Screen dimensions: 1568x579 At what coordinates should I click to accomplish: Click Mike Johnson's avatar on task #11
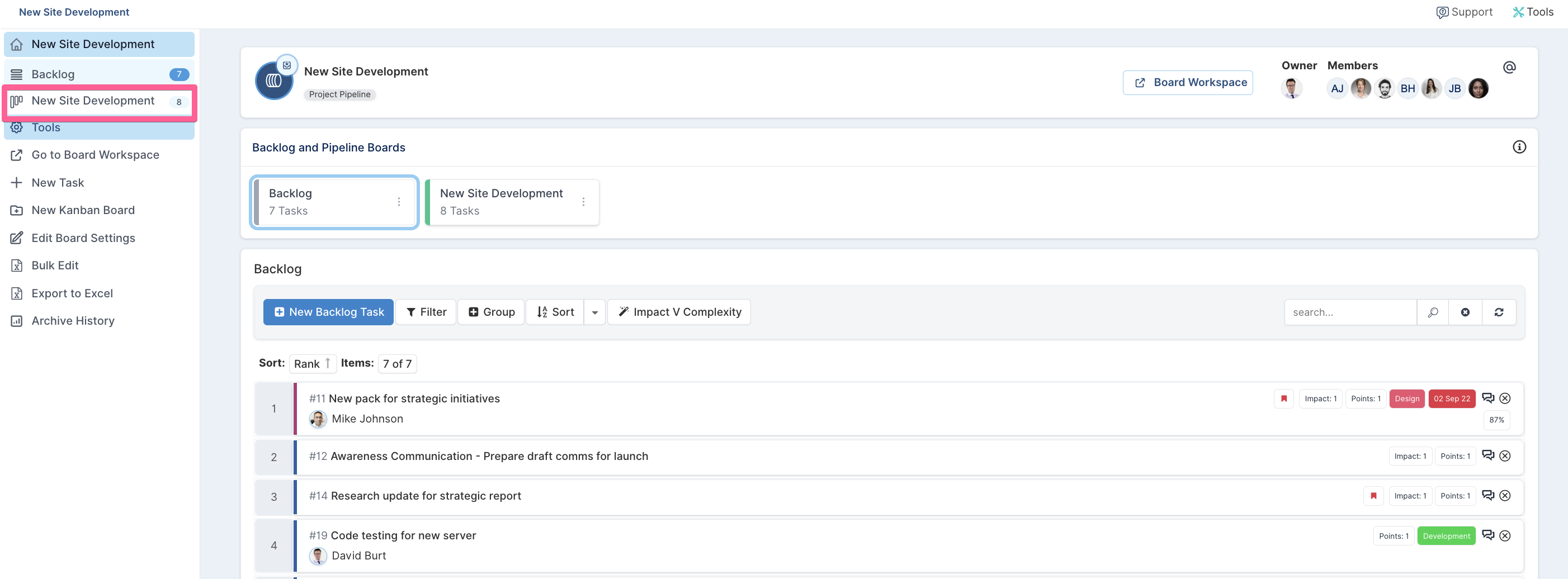pos(318,419)
